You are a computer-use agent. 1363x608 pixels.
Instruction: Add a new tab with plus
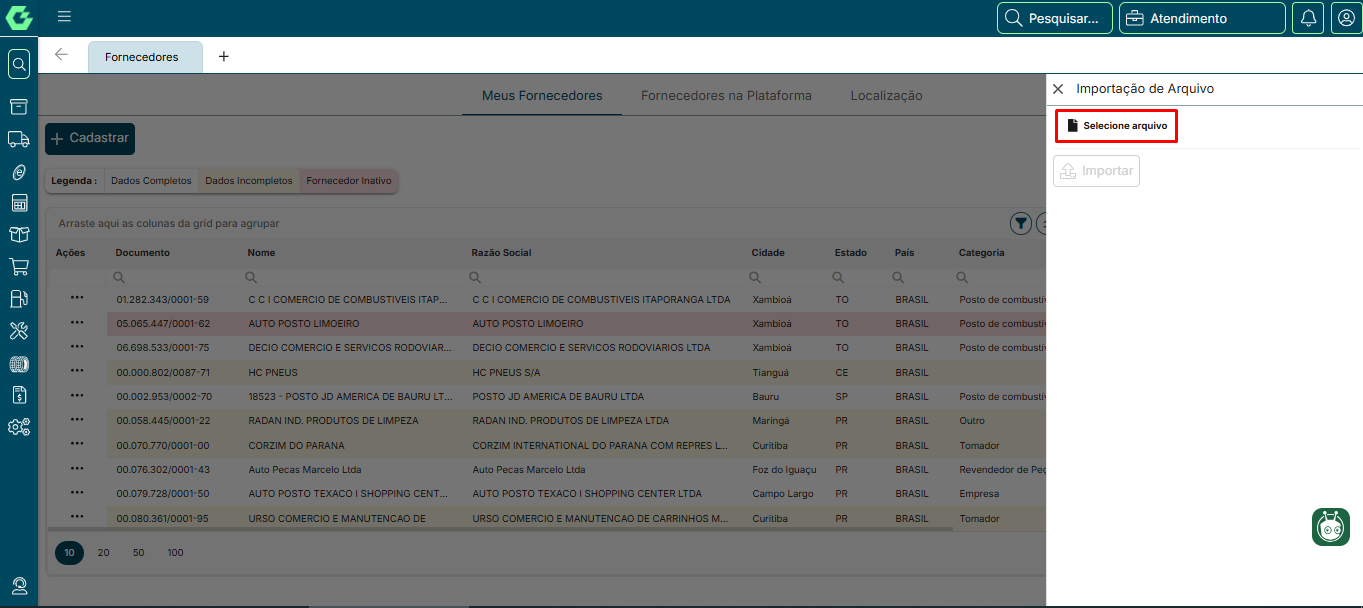tap(223, 56)
